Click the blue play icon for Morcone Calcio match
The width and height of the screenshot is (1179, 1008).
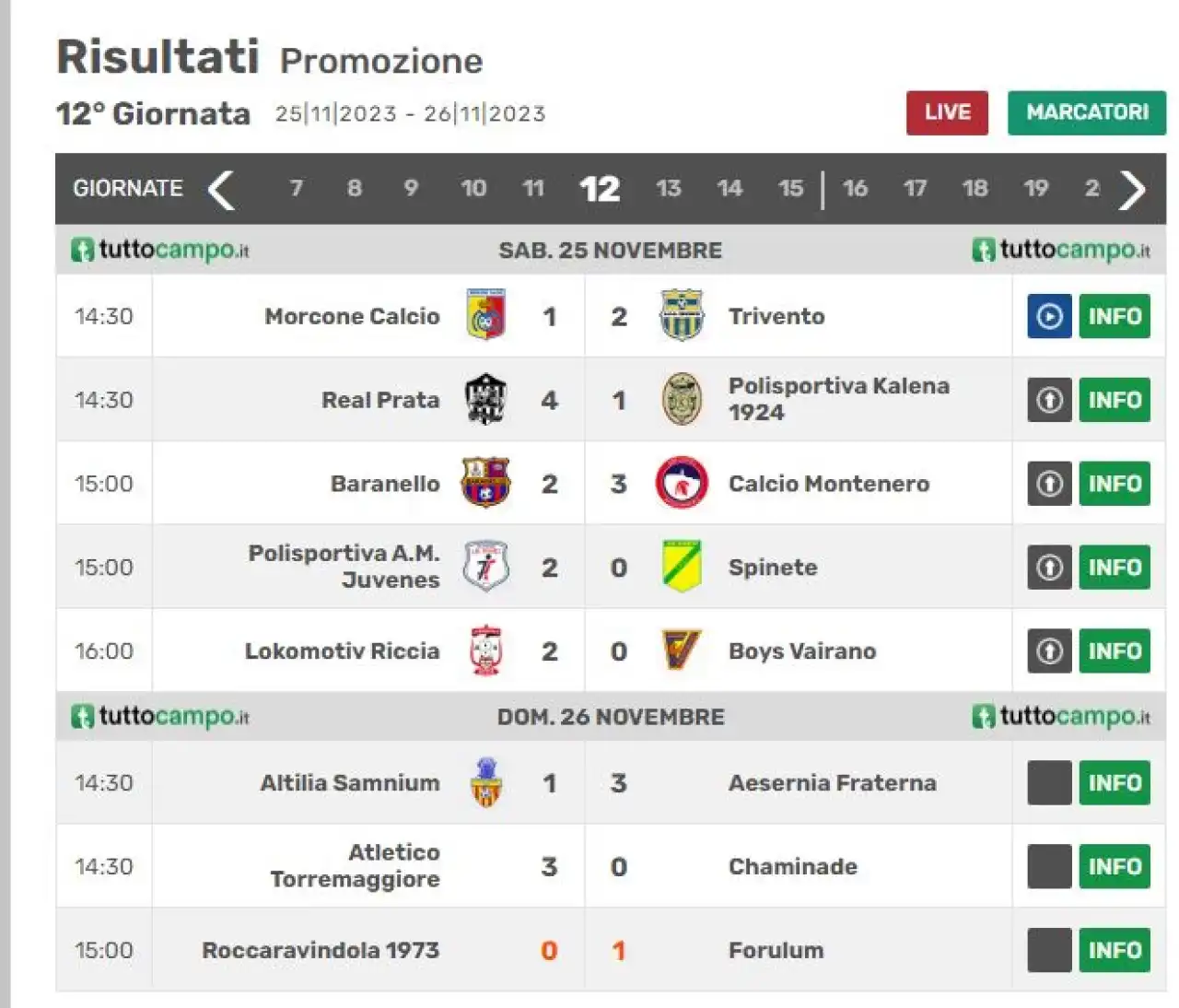point(1049,316)
